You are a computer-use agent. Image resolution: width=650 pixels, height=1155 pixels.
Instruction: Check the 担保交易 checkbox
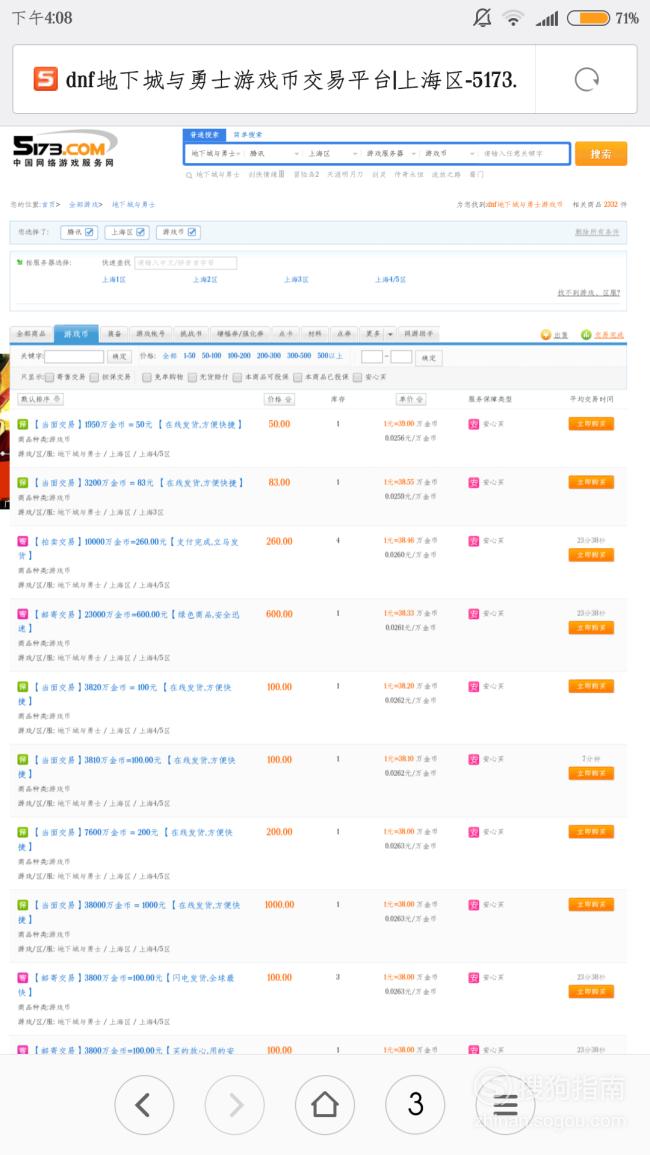click(x=94, y=377)
